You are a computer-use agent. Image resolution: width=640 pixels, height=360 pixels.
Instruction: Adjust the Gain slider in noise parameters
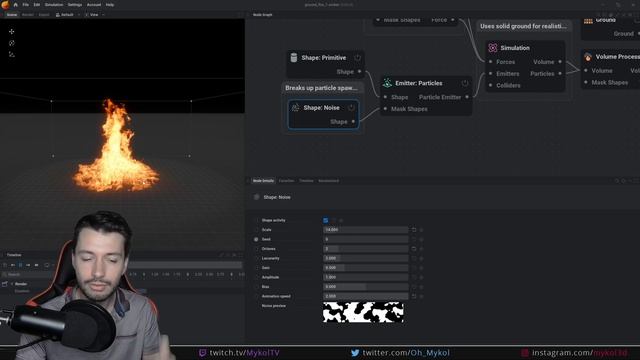pyautogui.click(x=366, y=268)
